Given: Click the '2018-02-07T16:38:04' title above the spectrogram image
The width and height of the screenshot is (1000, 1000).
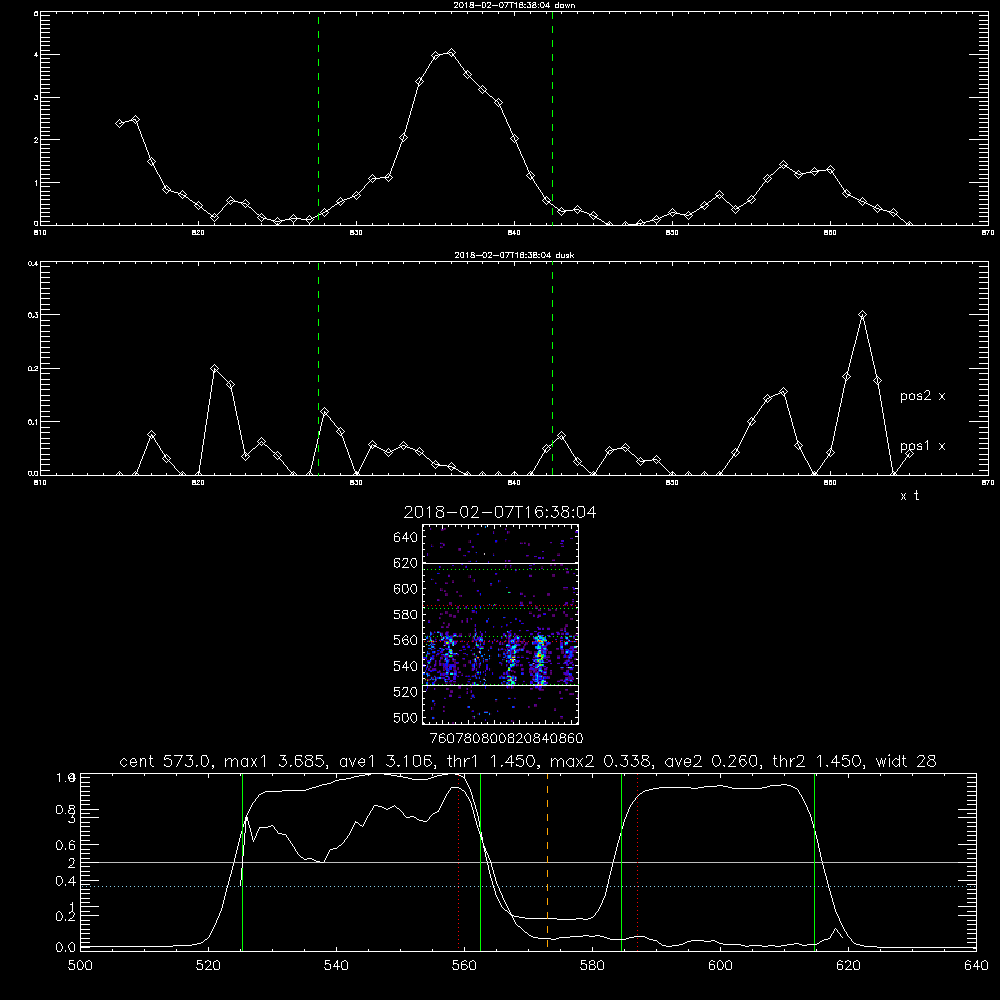Looking at the screenshot, I should point(500,512).
